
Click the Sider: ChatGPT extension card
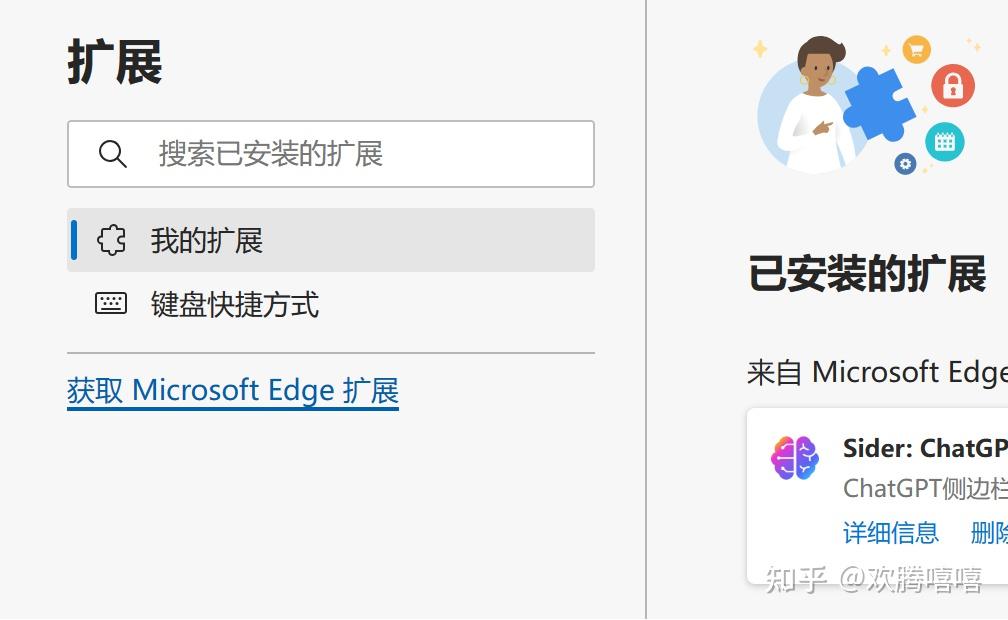point(880,490)
